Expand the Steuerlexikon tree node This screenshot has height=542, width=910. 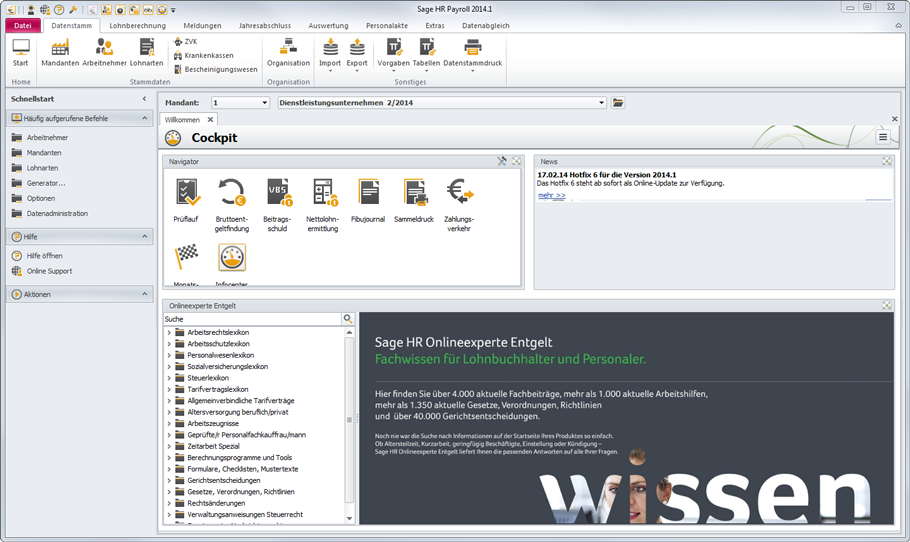coord(169,378)
